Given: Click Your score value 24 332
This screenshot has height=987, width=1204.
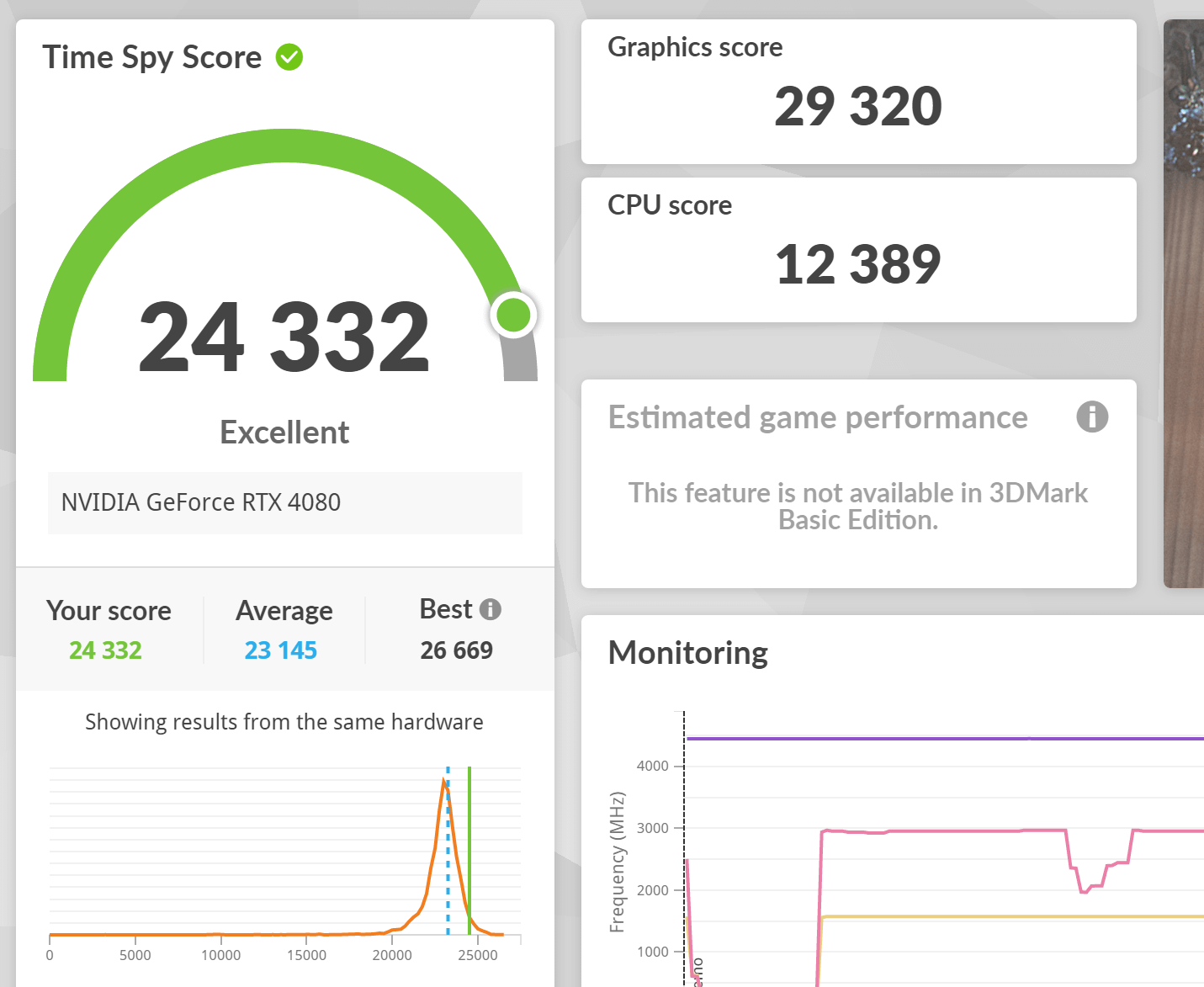Looking at the screenshot, I should pos(105,650).
